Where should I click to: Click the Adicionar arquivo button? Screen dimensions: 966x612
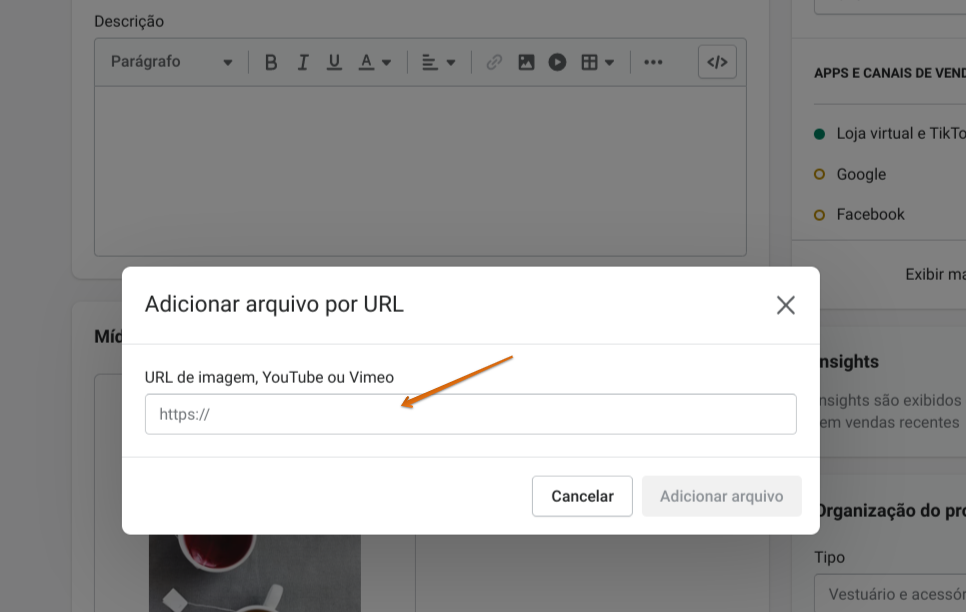721,496
